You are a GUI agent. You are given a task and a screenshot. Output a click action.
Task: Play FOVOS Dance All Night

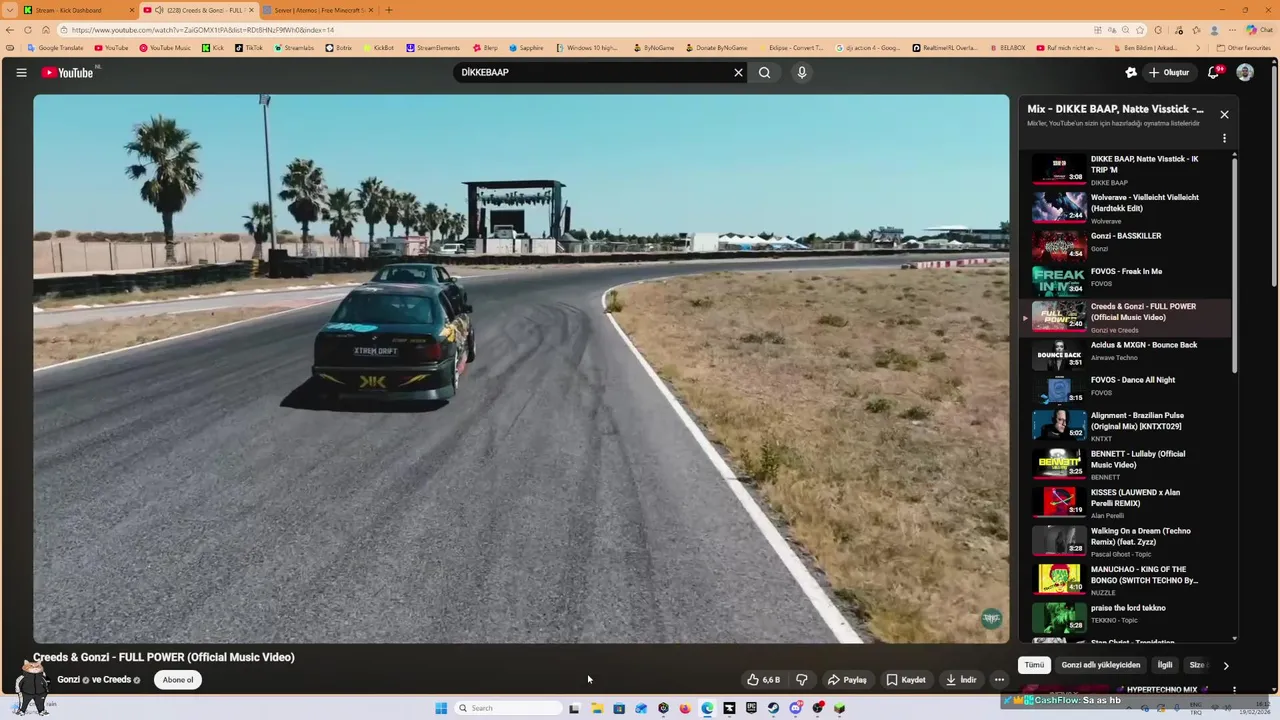(x=1127, y=389)
